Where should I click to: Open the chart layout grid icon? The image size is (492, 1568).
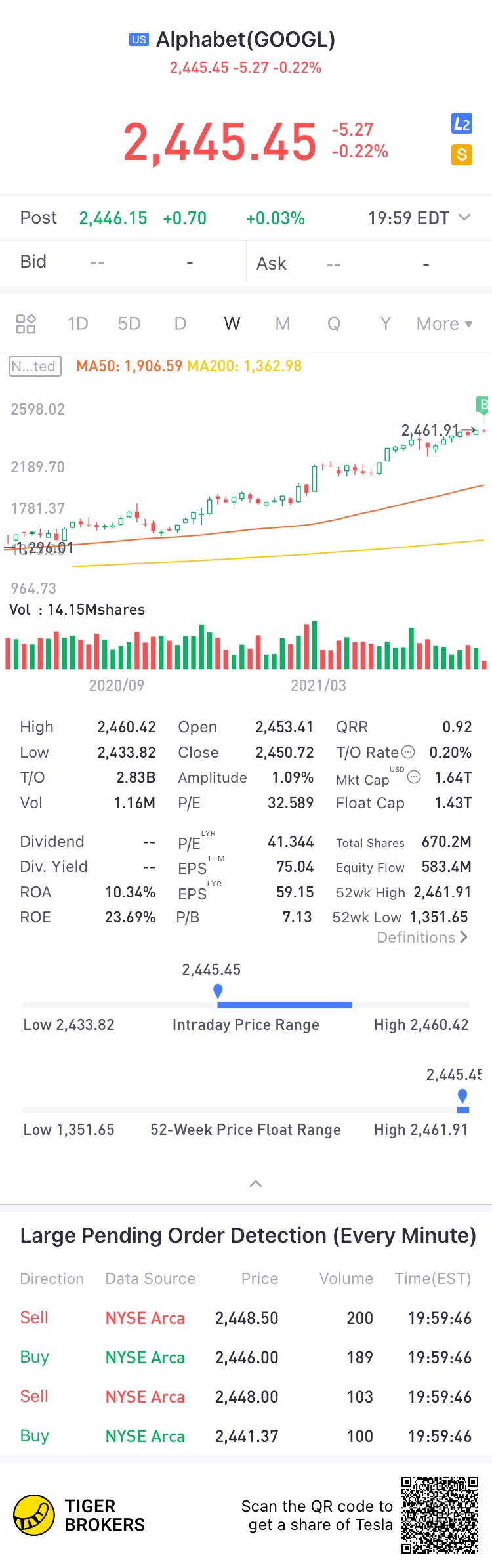pyautogui.click(x=26, y=323)
